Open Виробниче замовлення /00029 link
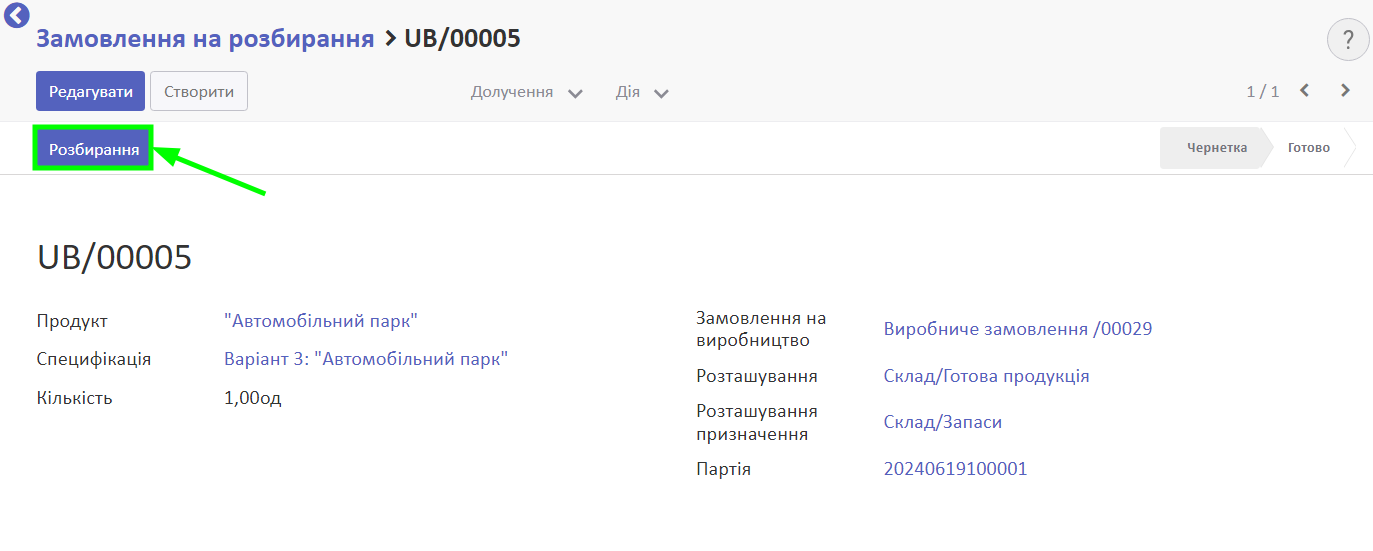Screen dimensions: 1373x551 click(1018, 329)
